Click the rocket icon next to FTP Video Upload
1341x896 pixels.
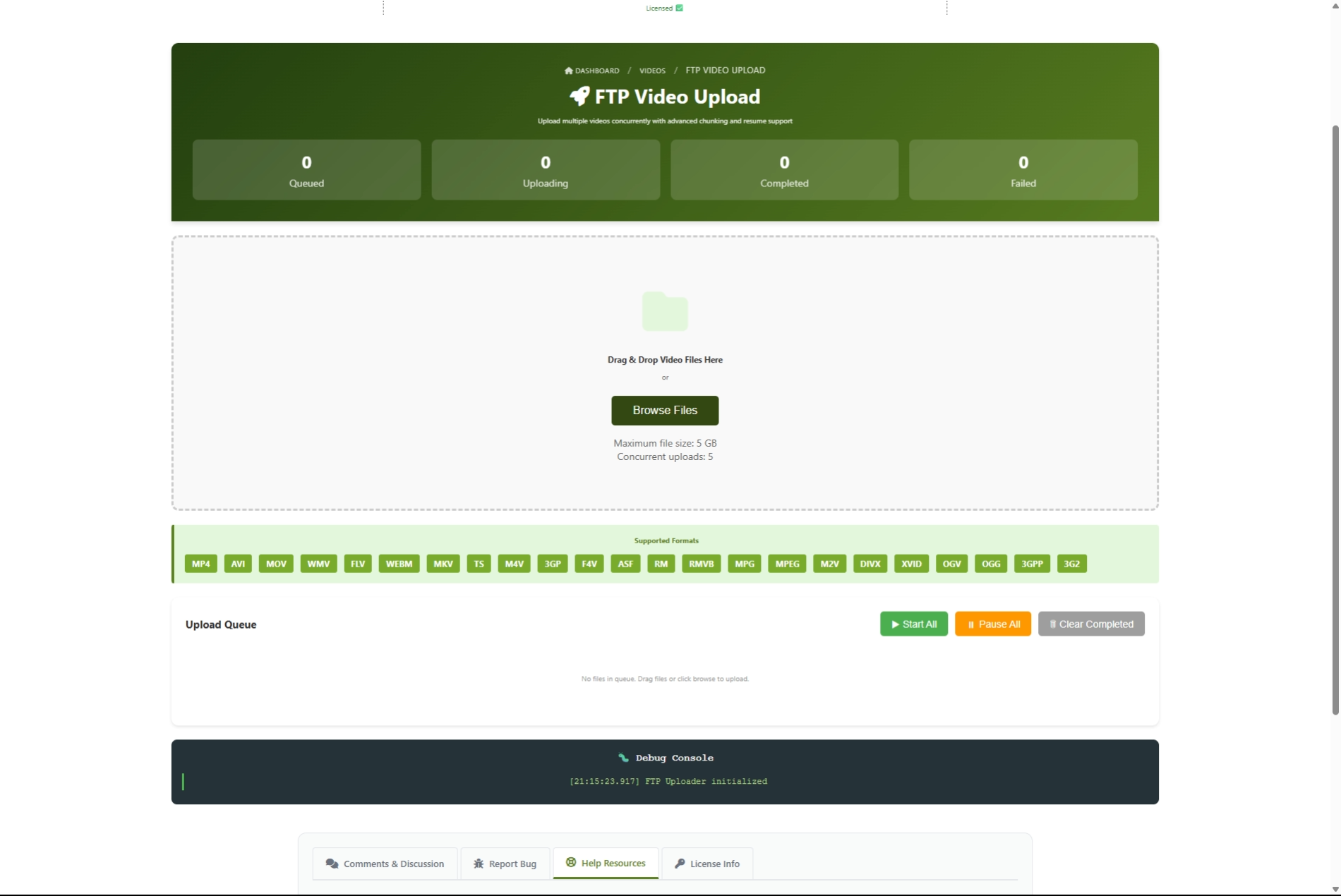point(580,96)
